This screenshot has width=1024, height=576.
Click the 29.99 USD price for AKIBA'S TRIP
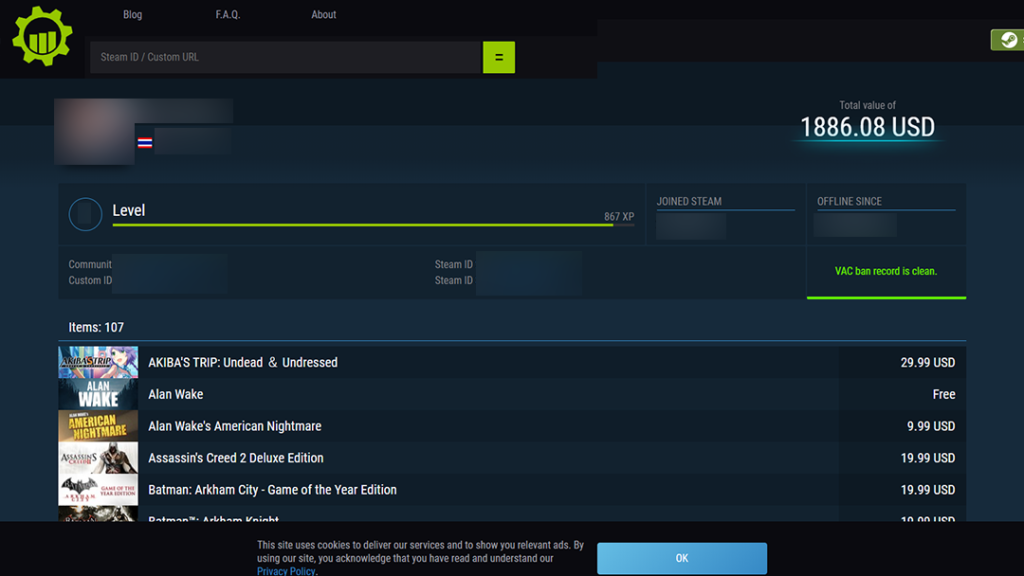pos(927,362)
